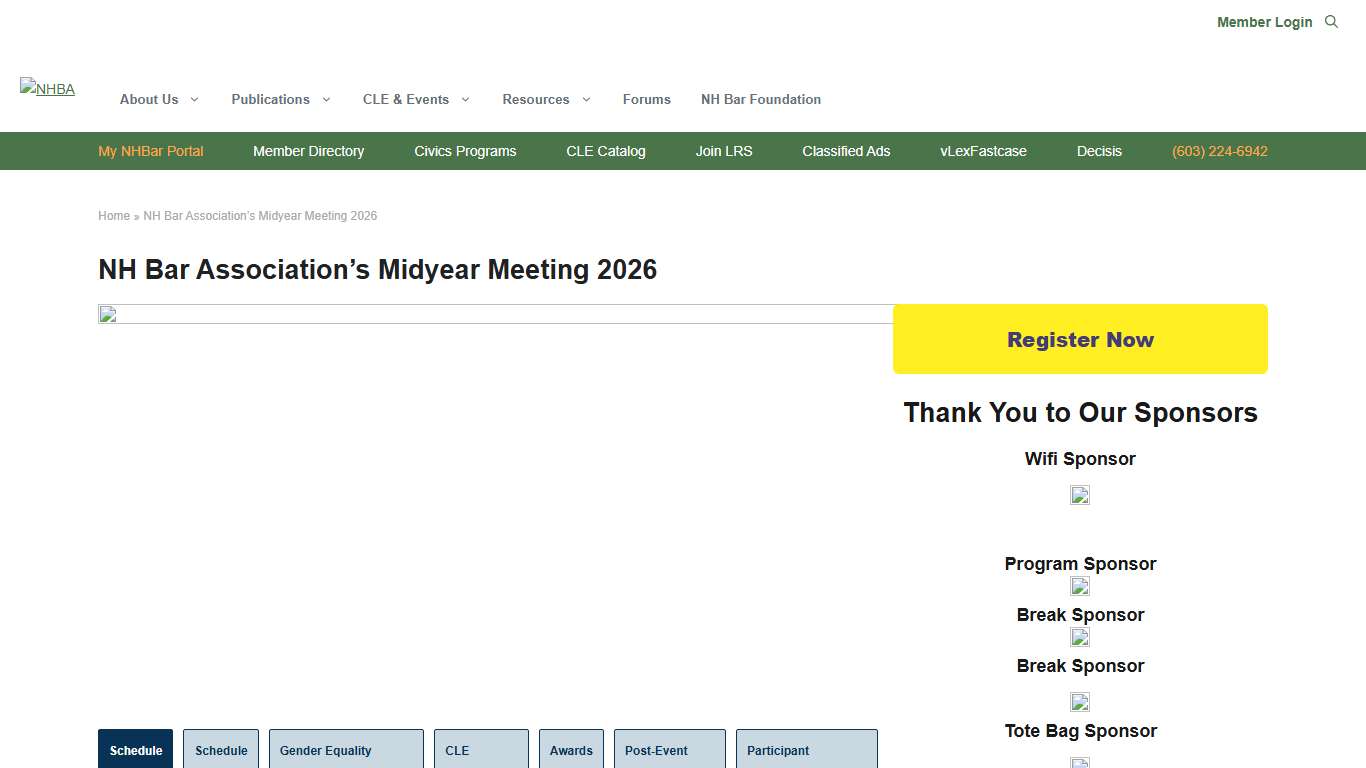1366x768 pixels.
Task: Expand the Resources dropdown
Action: pyautogui.click(x=546, y=99)
